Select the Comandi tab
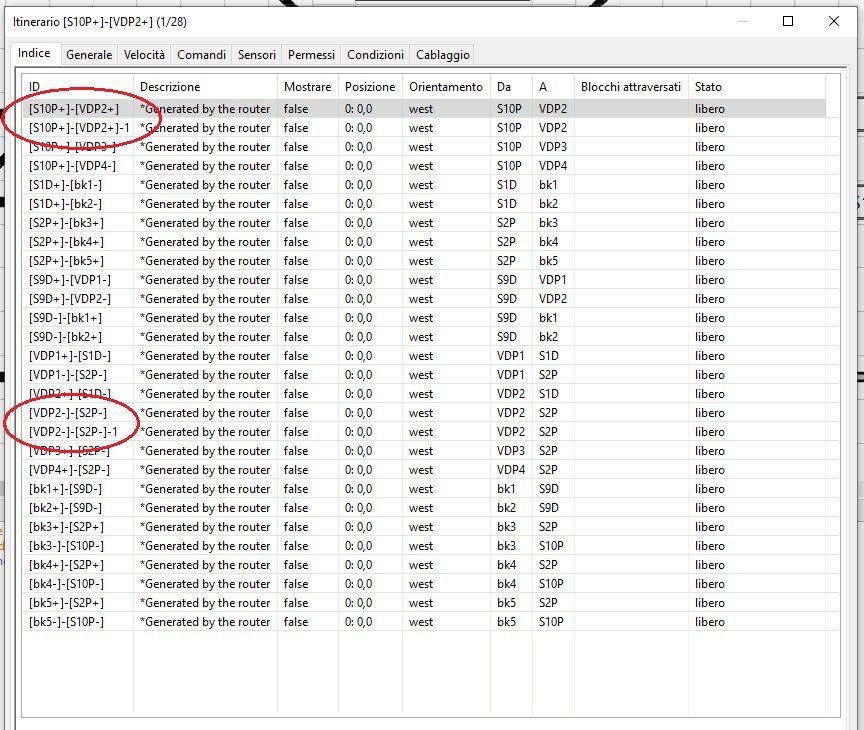Viewport: 864px width, 730px height. point(201,55)
